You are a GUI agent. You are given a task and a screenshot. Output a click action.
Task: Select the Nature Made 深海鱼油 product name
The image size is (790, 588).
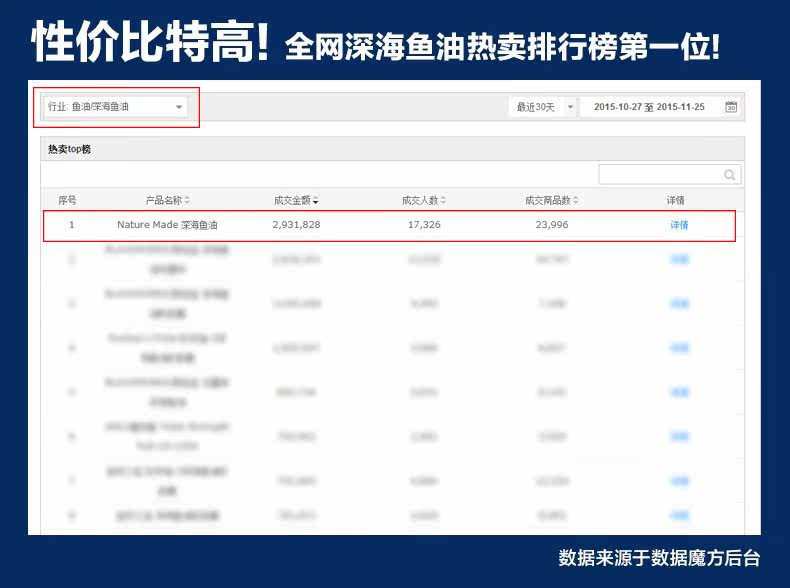point(167,225)
